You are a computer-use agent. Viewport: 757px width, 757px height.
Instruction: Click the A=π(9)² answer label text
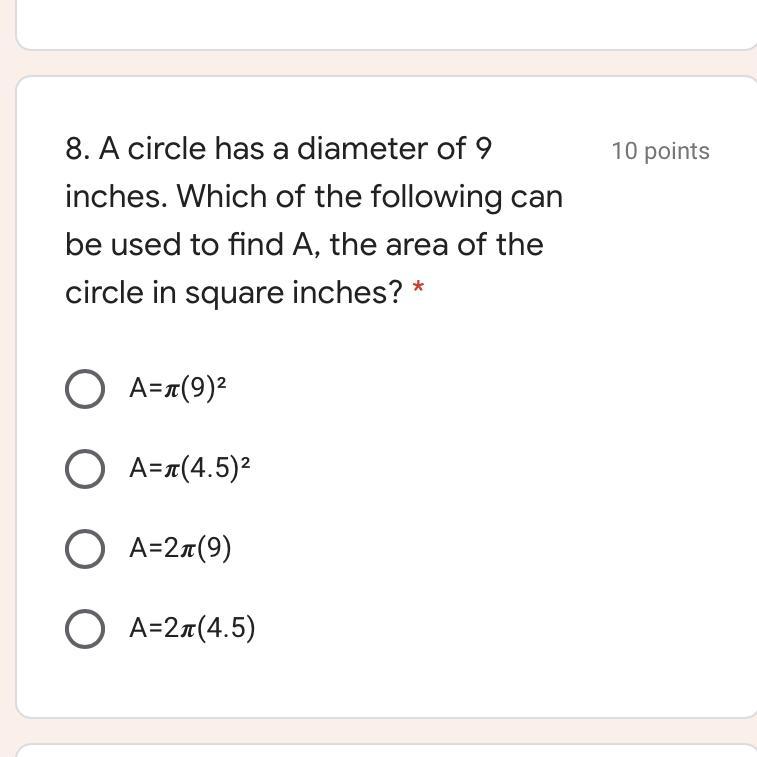(x=178, y=388)
